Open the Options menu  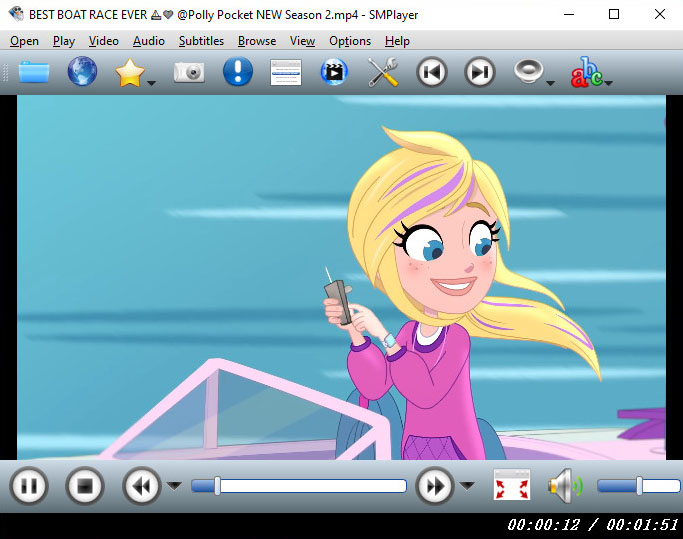pyautogui.click(x=350, y=41)
